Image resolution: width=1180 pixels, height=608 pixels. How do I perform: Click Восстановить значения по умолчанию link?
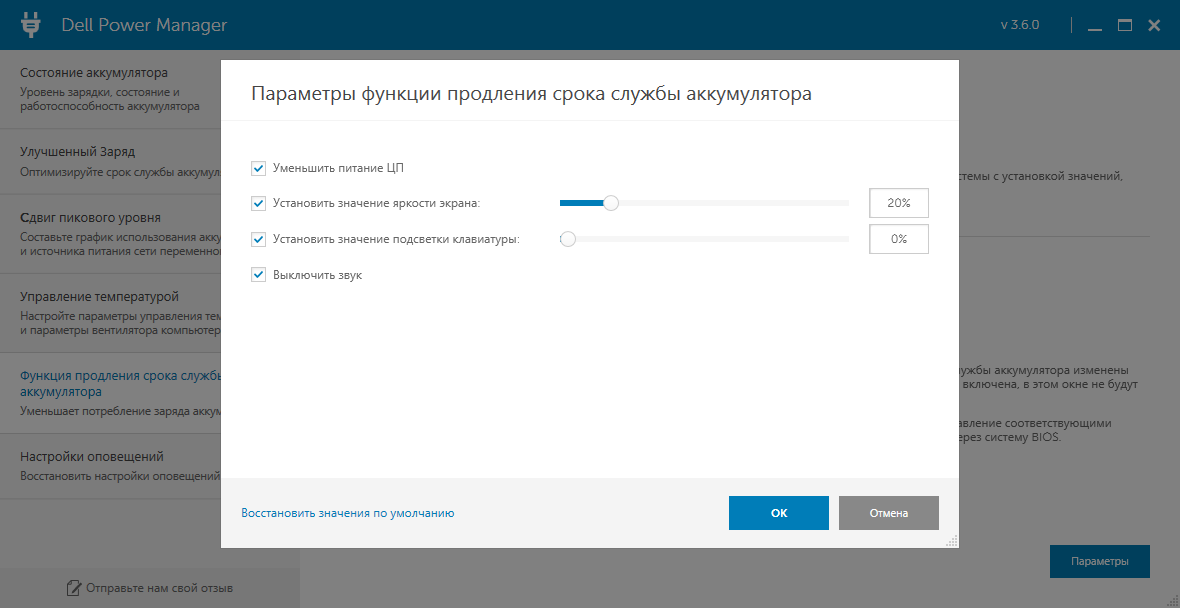(x=348, y=513)
